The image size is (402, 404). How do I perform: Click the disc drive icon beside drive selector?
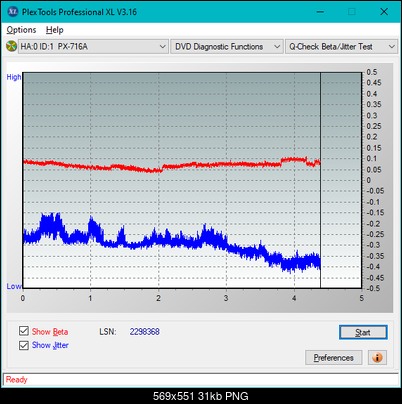click(x=11, y=46)
